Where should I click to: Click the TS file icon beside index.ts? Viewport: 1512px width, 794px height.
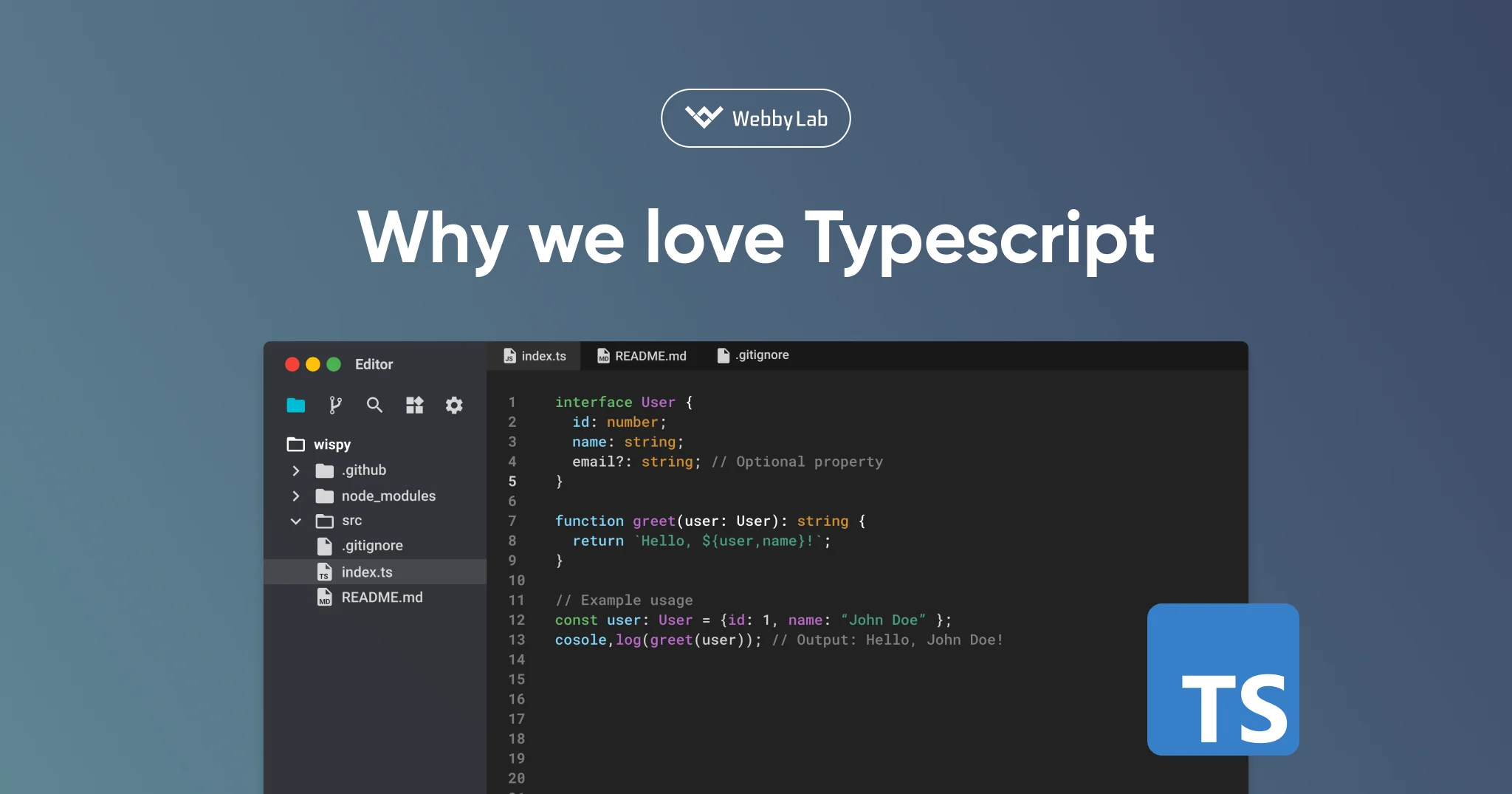pyautogui.click(x=323, y=572)
